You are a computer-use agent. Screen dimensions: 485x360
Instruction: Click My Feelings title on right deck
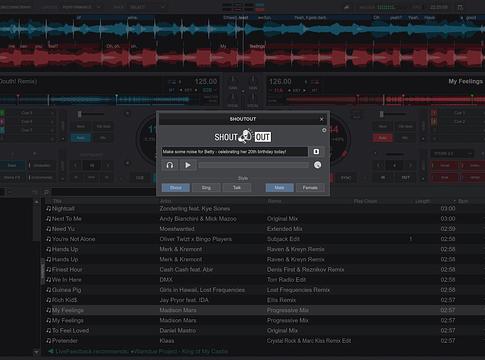click(465, 81)
